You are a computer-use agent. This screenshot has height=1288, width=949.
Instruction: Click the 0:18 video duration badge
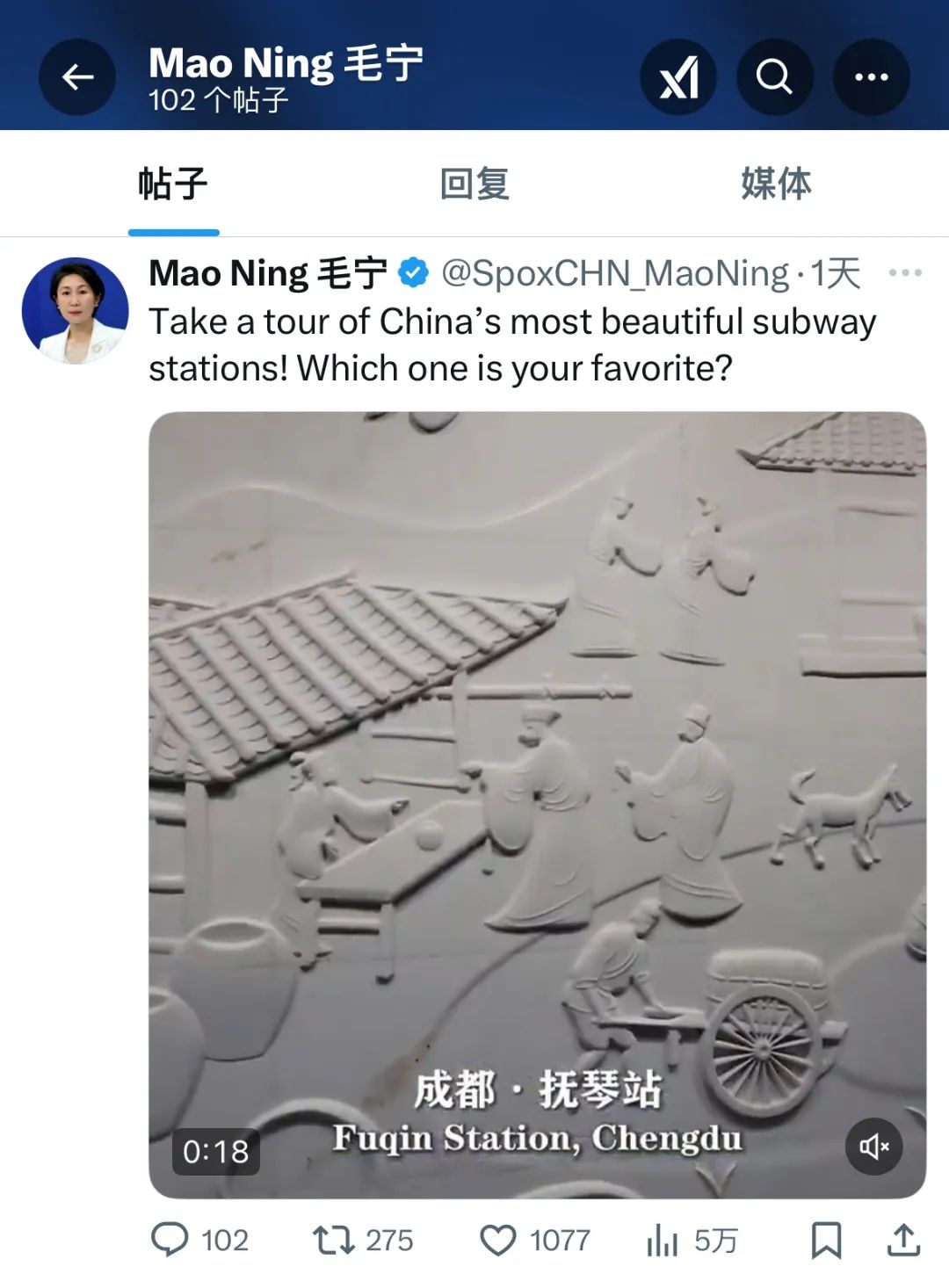[x=216, y=1151]
